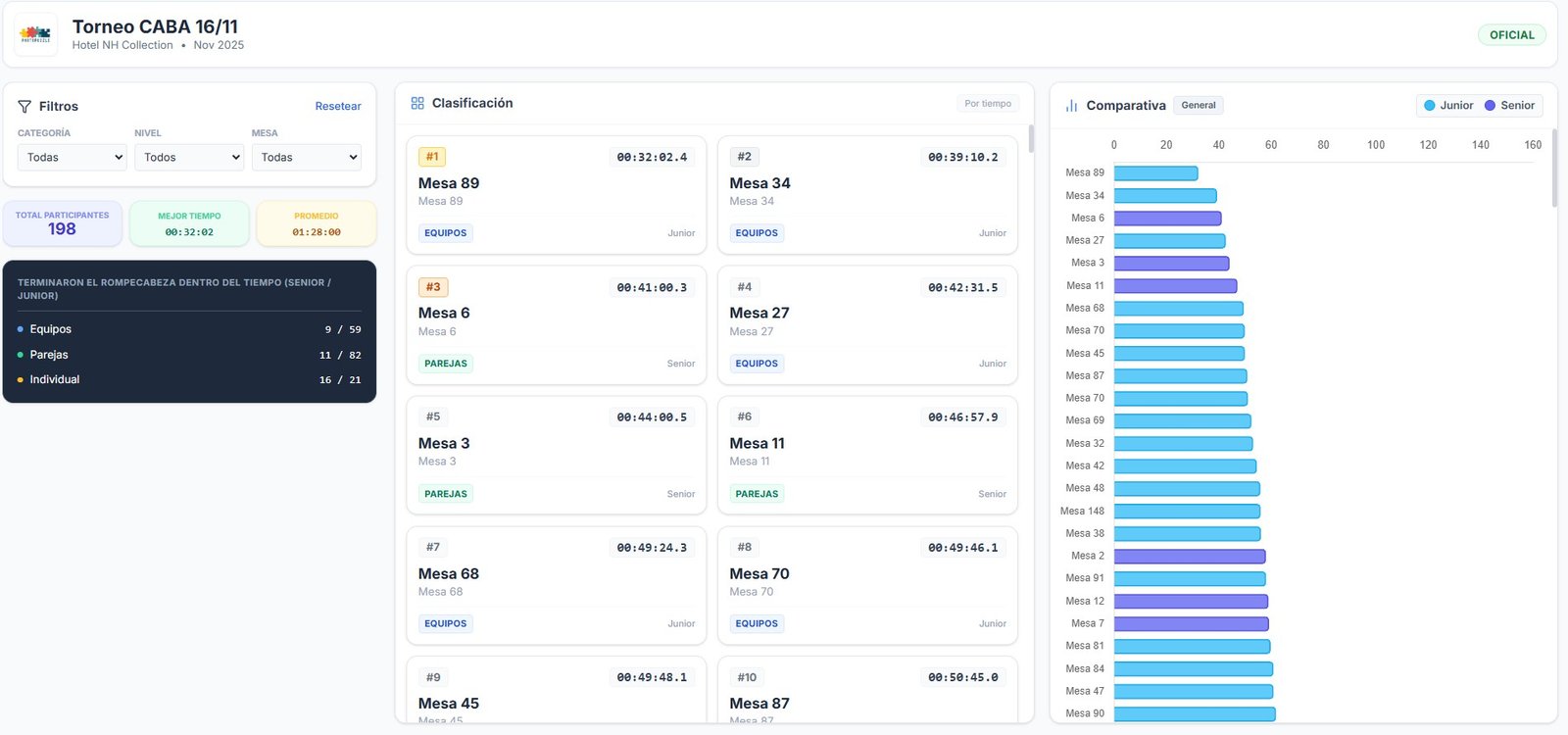1568x735 pixels.
Task: Click the yellow dot beside Individual
Action: (x=21, y=380)
